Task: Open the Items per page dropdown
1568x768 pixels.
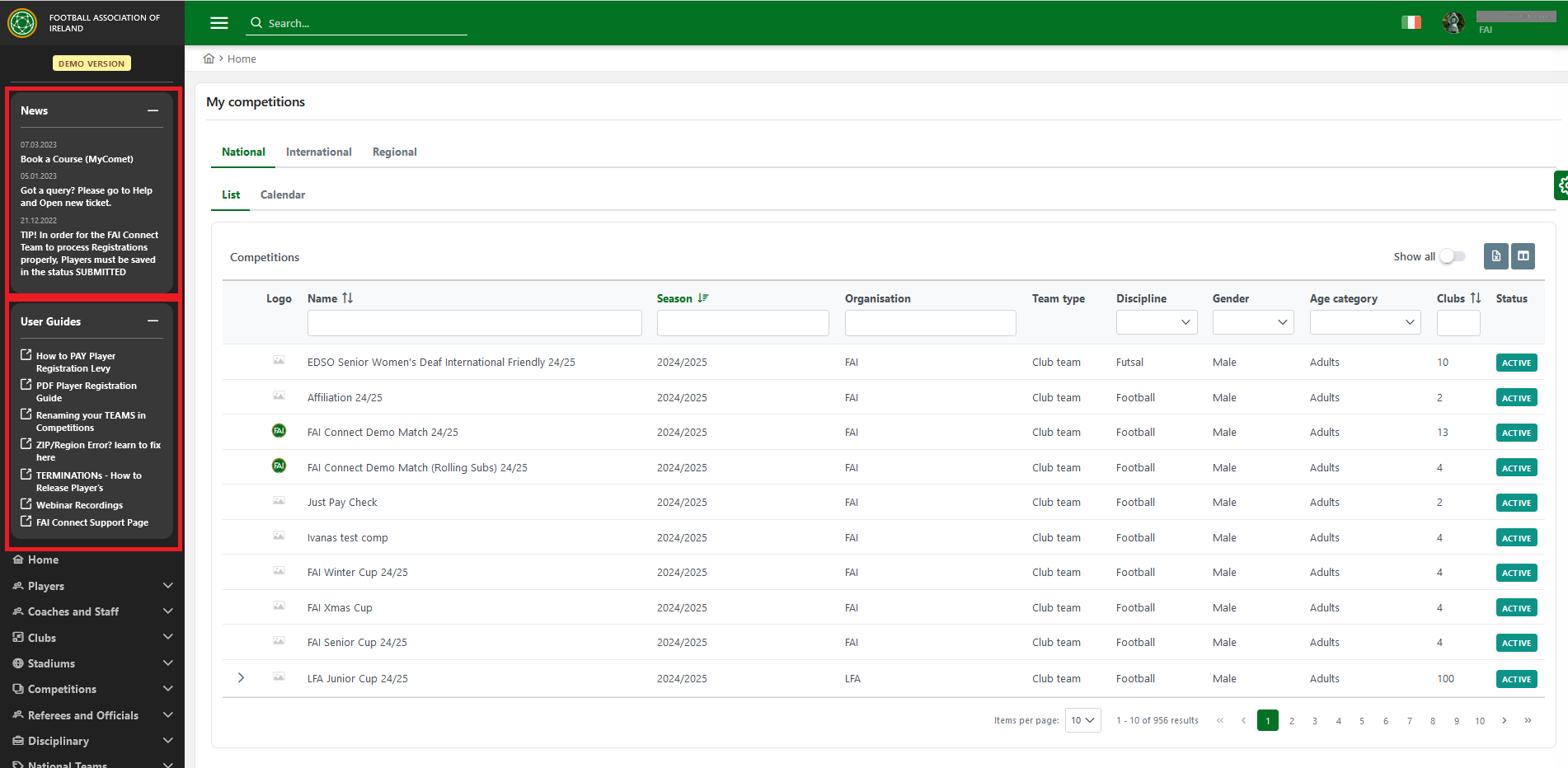Action: tap(1082, 720)
